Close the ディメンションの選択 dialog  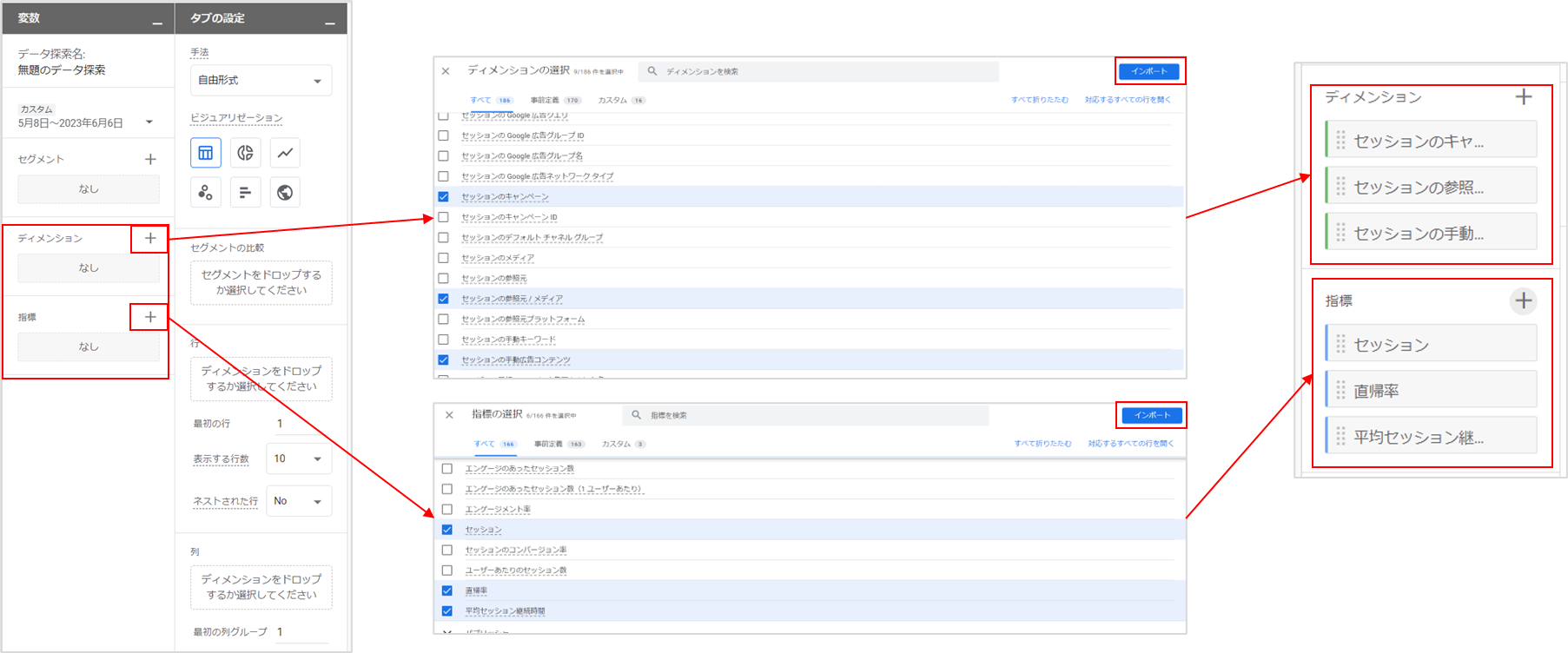[x=446, y=71]
